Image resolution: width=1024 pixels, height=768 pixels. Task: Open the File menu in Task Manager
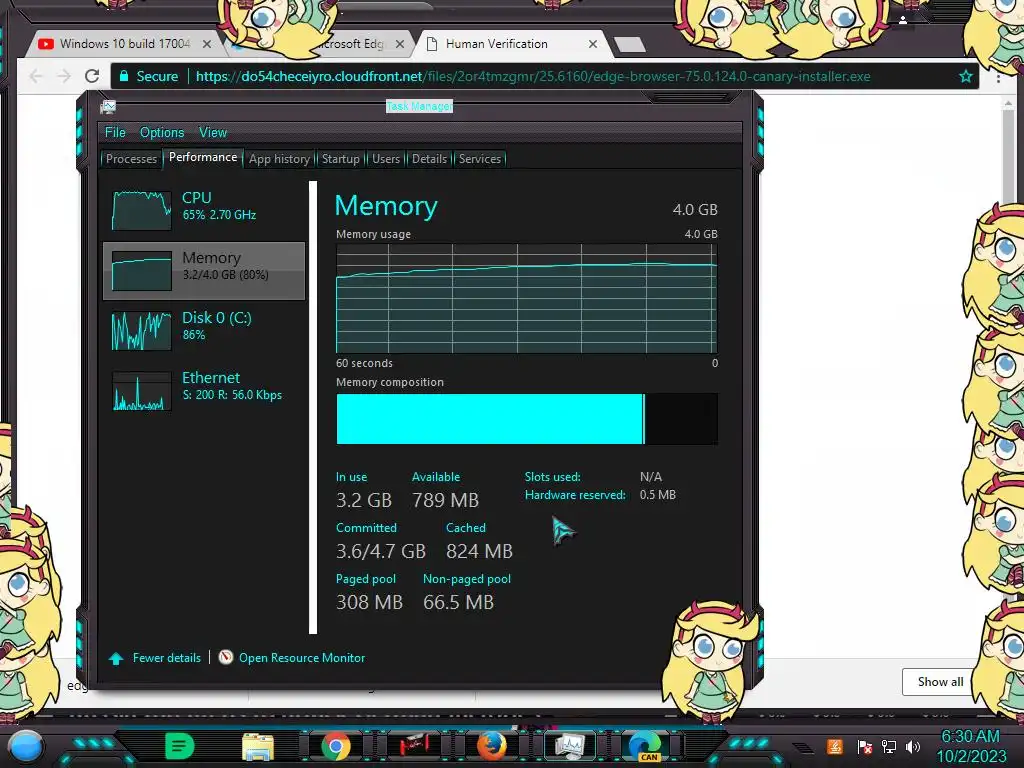tap(115, 133)
